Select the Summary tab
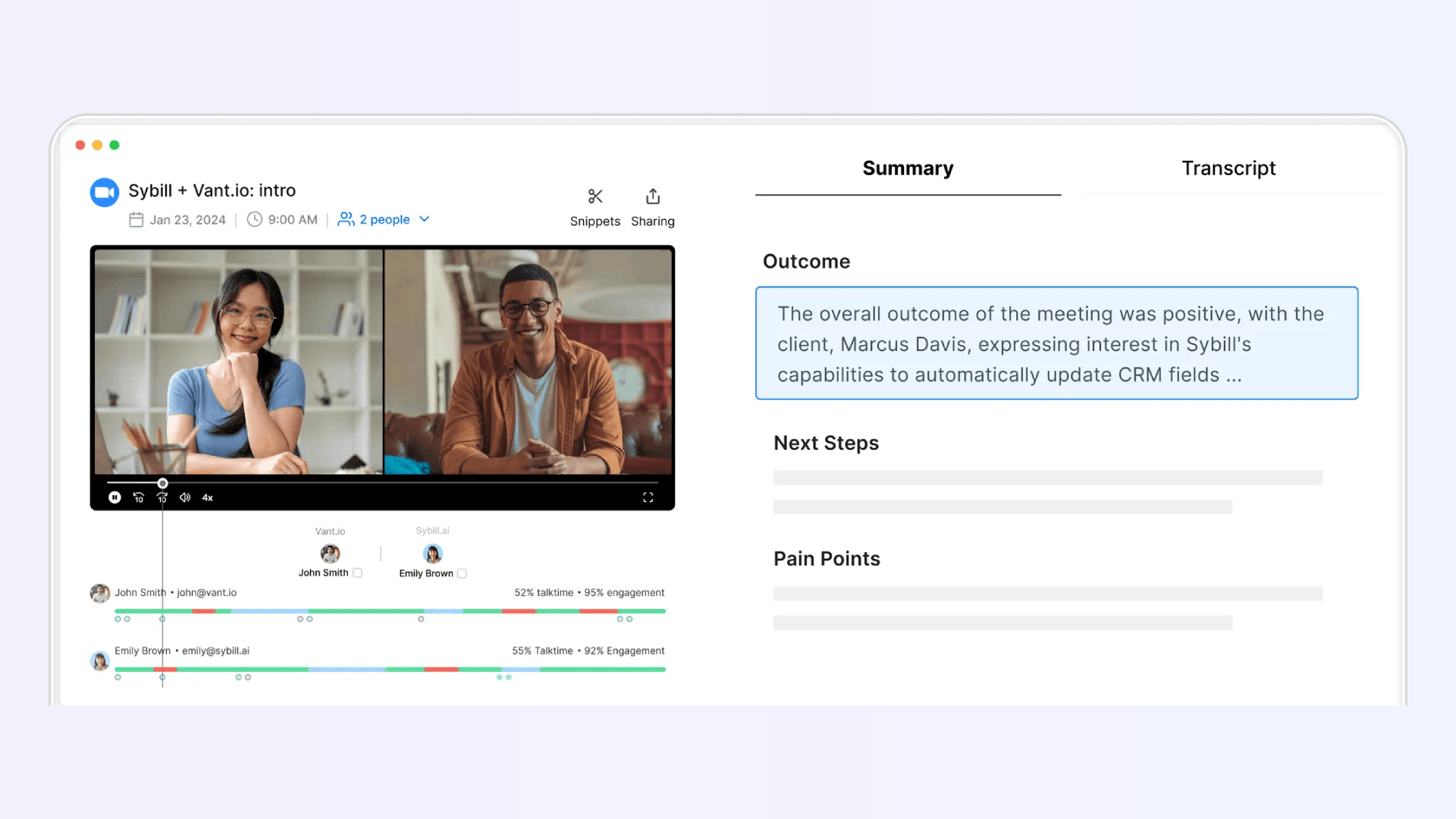Screen dimensions: 1456x819 point(908,168)
